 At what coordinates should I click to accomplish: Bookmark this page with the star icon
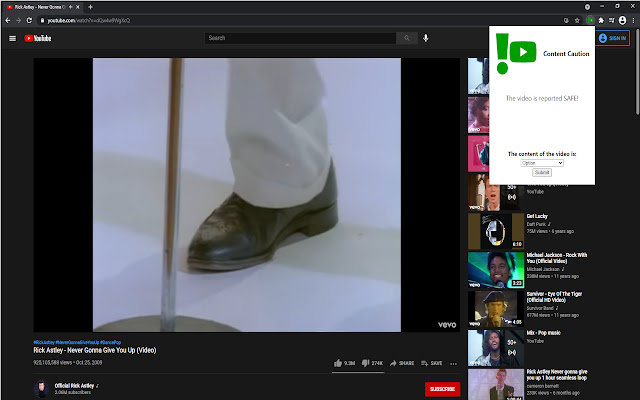tap(579, 19)
